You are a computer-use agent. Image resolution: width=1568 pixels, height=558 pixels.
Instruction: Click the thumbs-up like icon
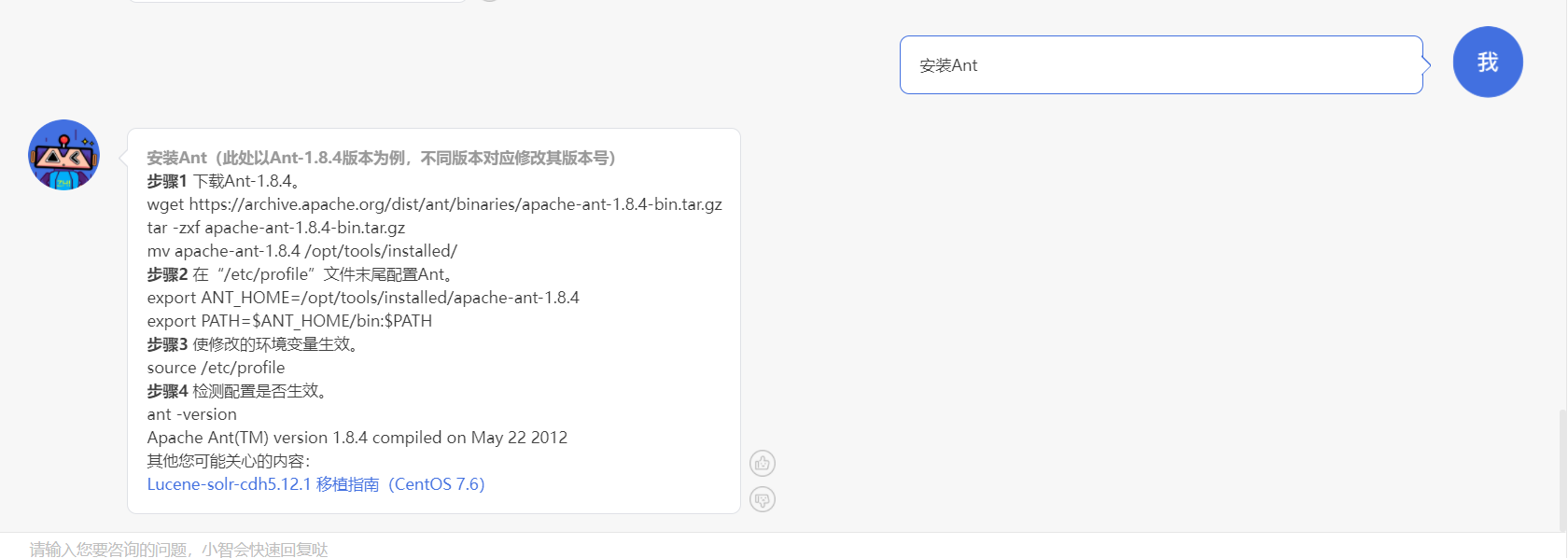click(x=763, y=463)
